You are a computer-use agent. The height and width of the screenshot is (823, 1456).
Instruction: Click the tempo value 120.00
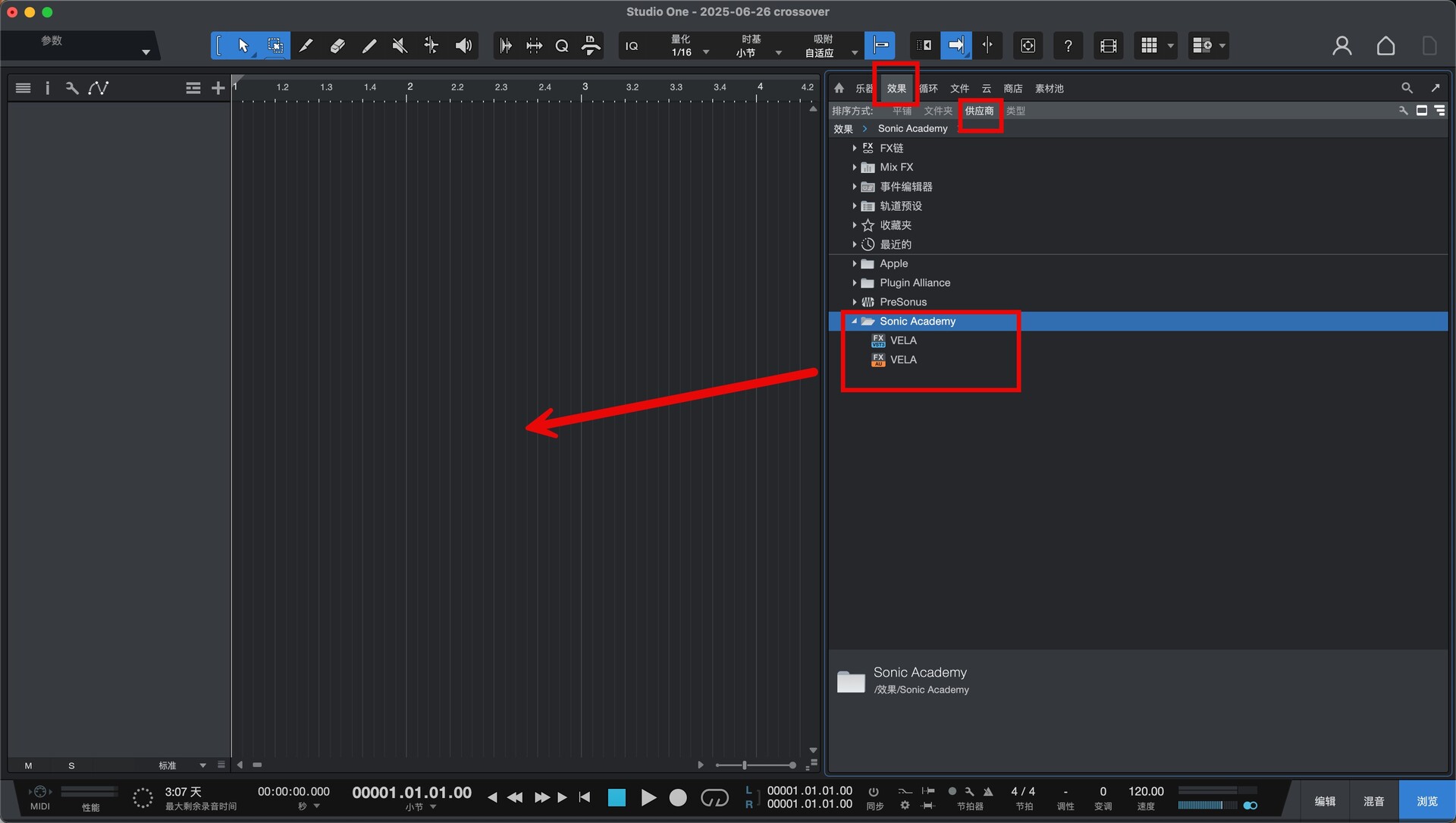(x=1145, y=791)
